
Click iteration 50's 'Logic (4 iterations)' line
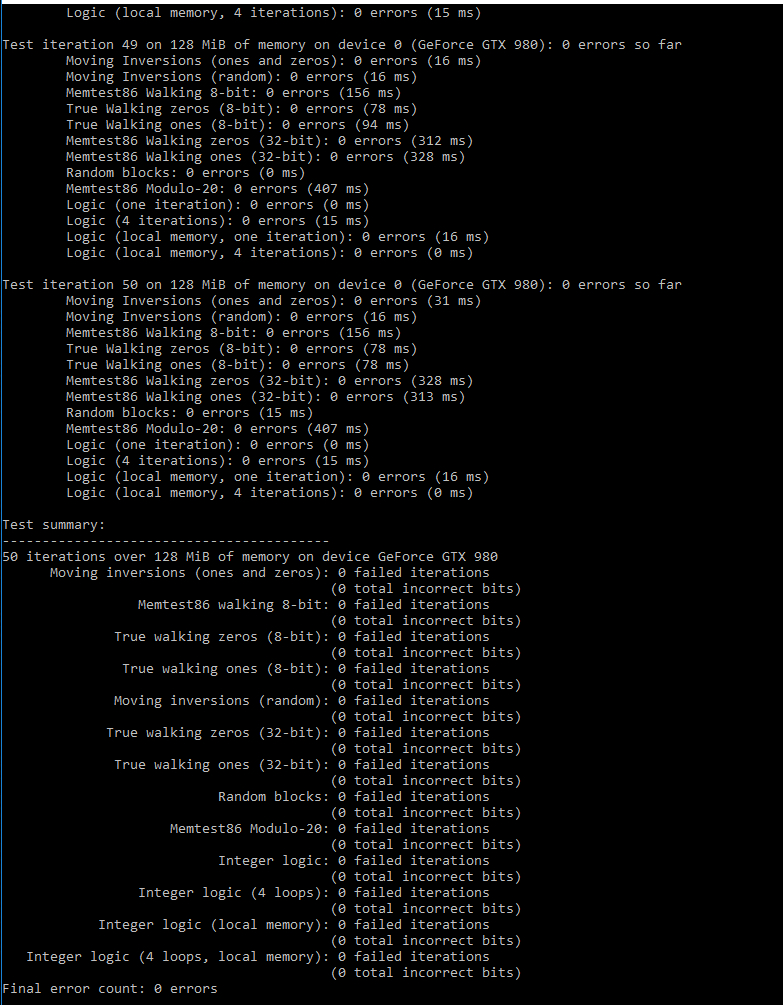pyautogui.click(x=218, y=461)
